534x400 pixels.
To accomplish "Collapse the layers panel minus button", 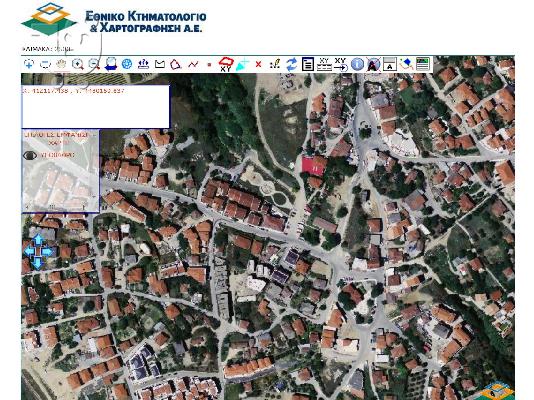I will tap(95, 135).
